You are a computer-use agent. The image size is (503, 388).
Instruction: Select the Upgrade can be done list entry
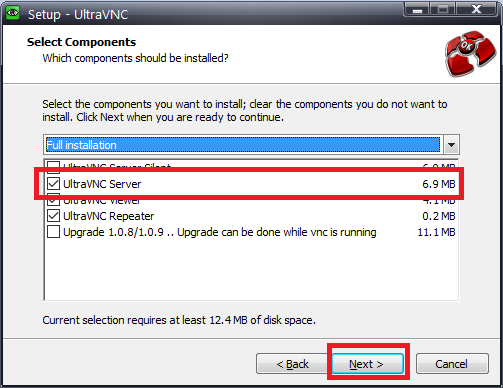(220, 232)
